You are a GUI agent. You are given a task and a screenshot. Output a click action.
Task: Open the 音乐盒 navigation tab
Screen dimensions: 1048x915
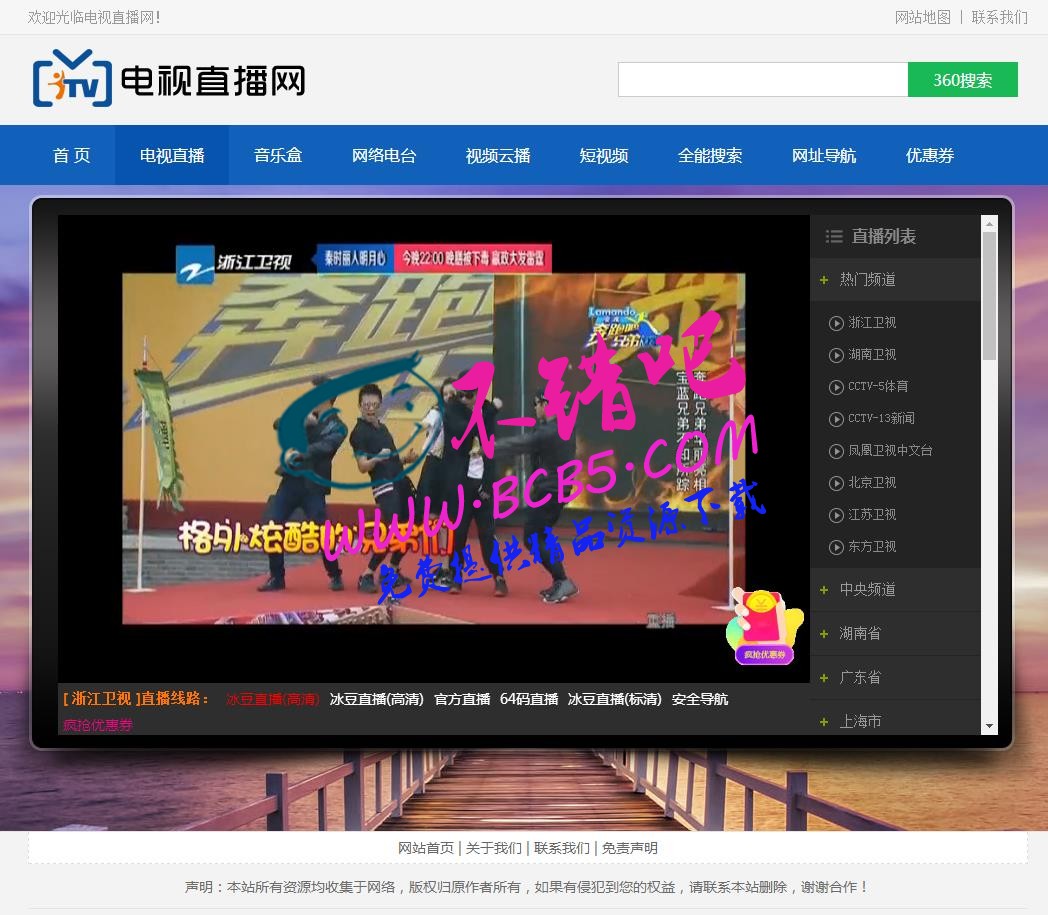tap(278, 156)
